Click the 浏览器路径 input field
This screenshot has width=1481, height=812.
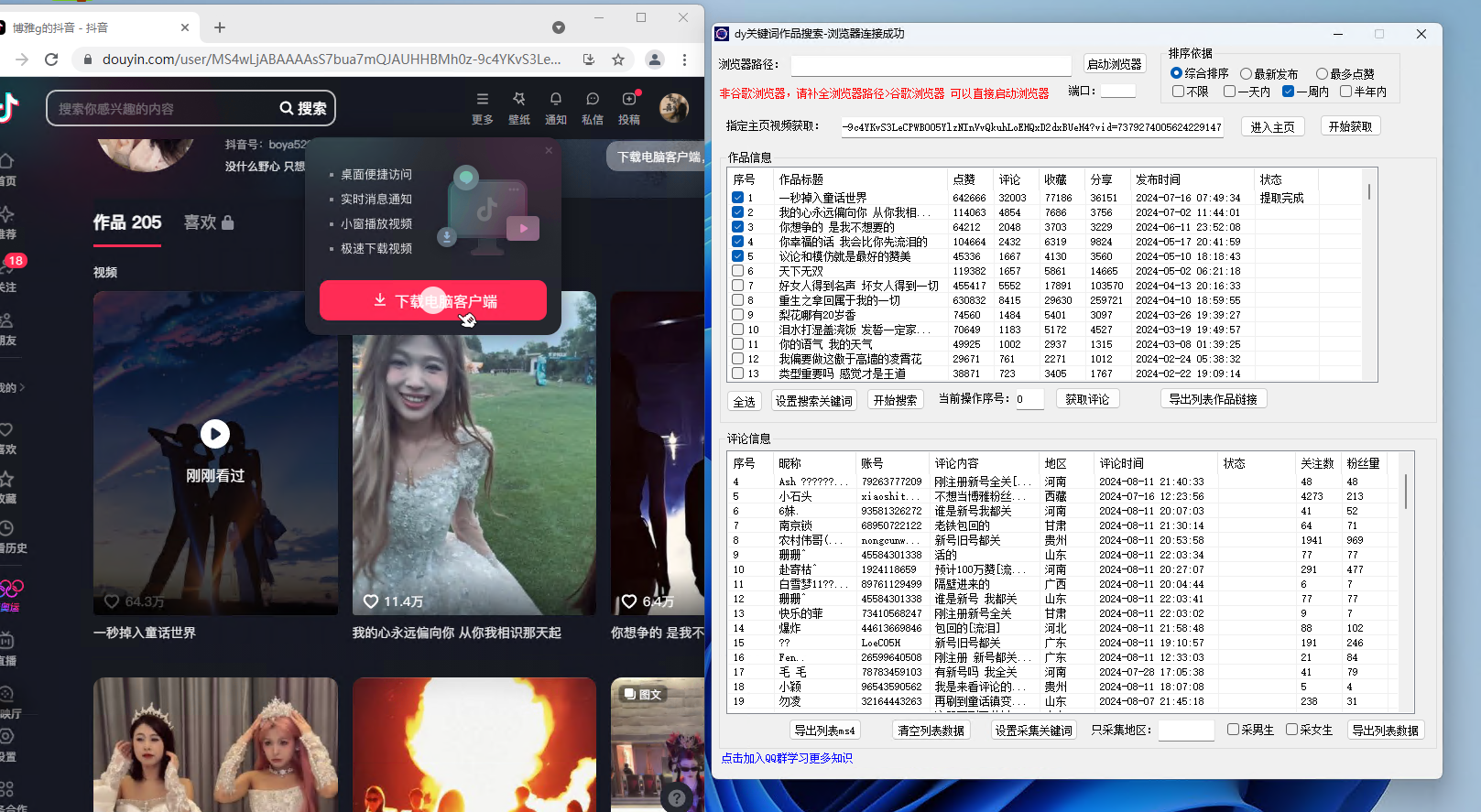931,65
